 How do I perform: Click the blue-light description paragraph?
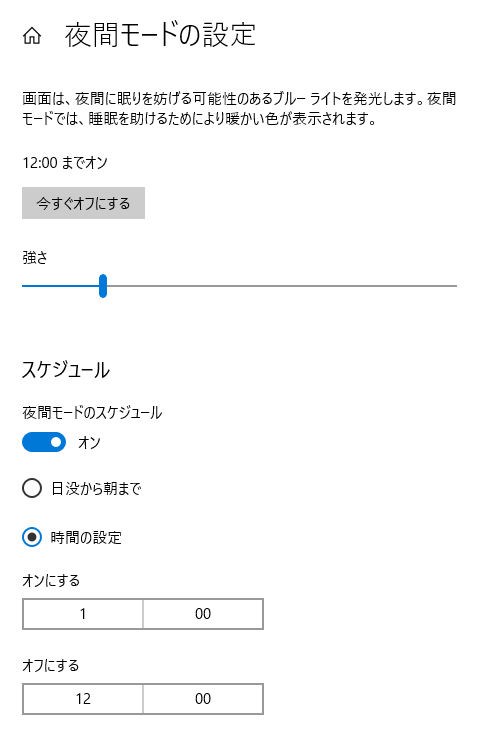(x=239, y=108)
